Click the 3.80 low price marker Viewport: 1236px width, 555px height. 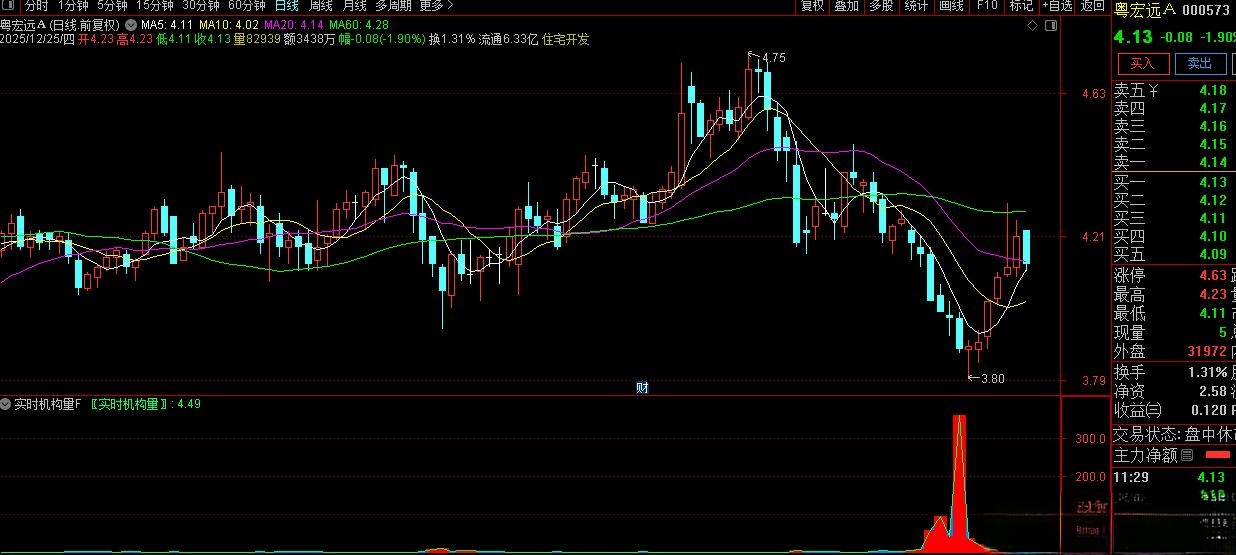tap(991, 378)
